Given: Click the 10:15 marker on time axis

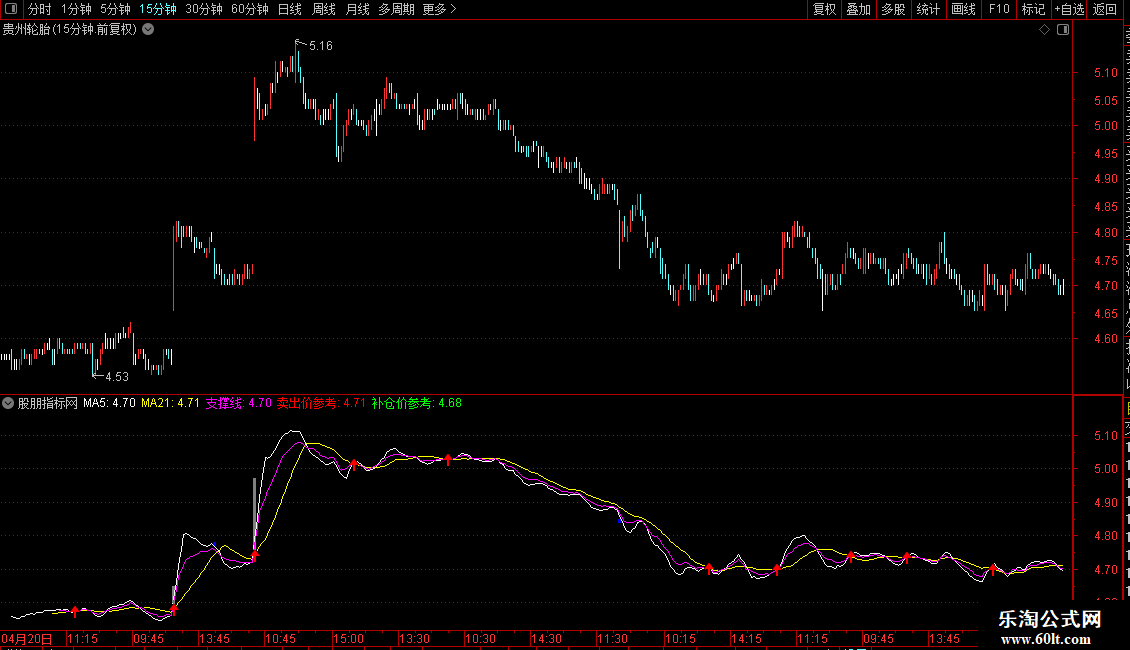Looking at the screenshot, I should click(680, 638).
